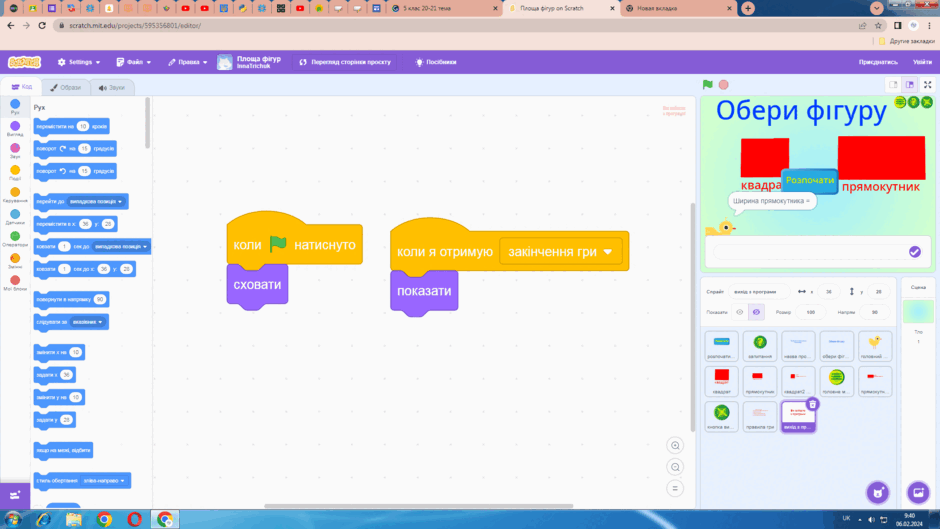Image resolution: width=940 pixels, height=529 pixels.
Task: Open the закінчення гри message dropdown
Action: point(607,252)
